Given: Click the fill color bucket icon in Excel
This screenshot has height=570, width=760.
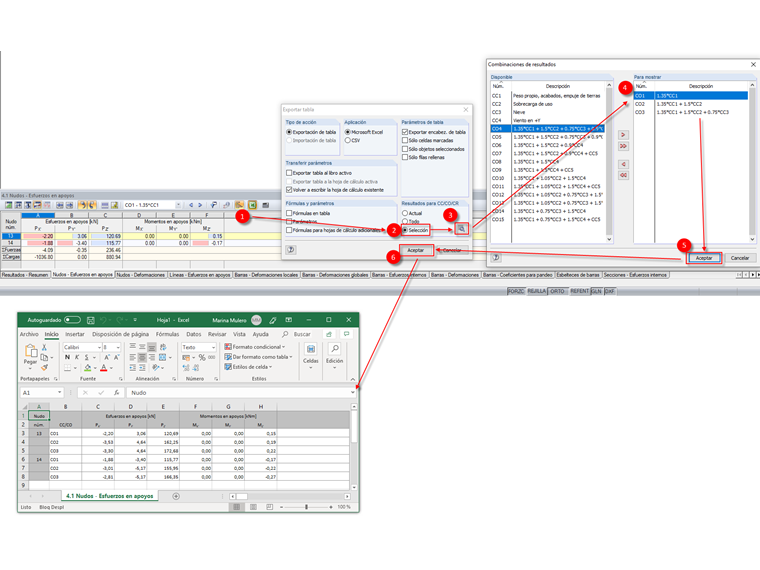Looking at the screenshot, I should click(x=88, y=368).
